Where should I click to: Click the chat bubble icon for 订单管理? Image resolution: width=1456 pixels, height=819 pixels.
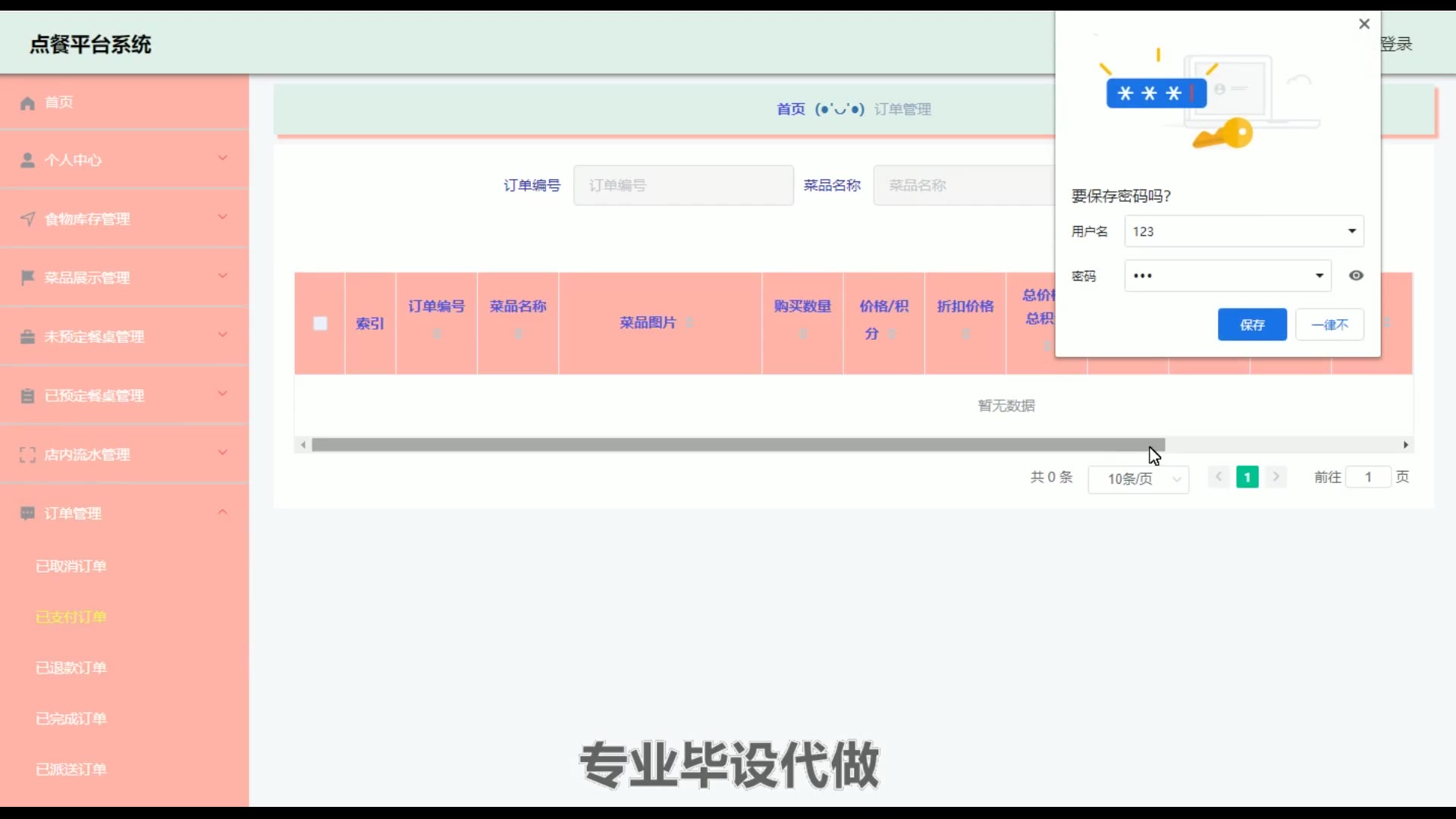coord(28,513)
